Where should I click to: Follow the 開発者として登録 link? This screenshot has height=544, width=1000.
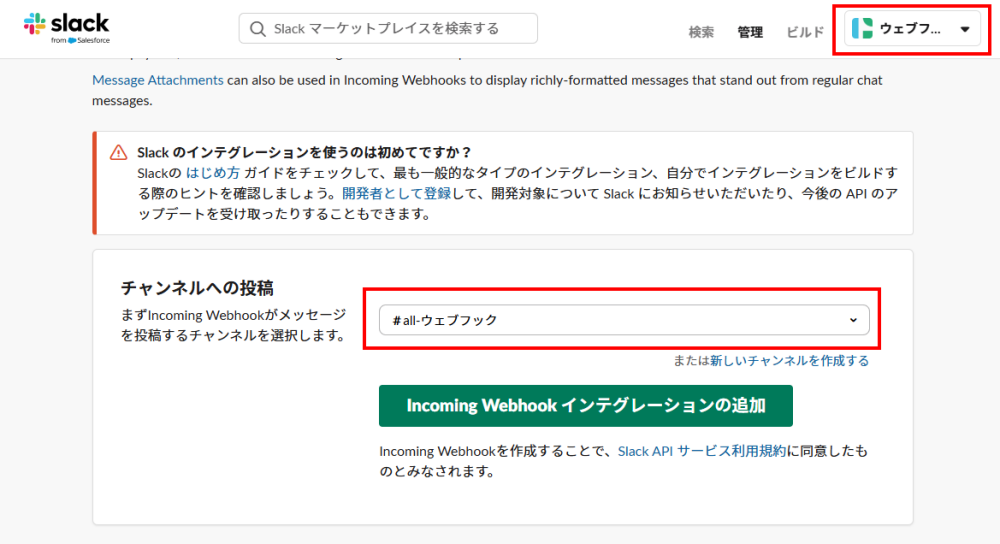[396, 193]
